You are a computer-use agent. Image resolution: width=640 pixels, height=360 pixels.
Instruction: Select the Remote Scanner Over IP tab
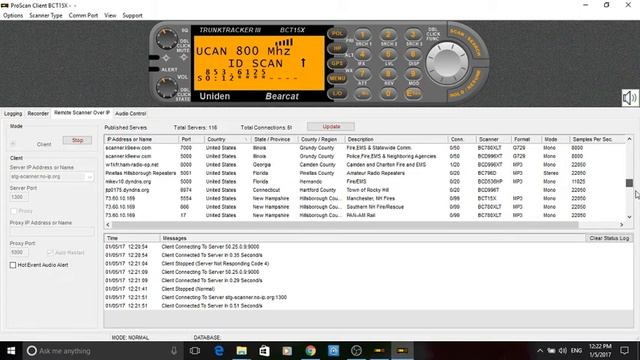tap(82, 113)
